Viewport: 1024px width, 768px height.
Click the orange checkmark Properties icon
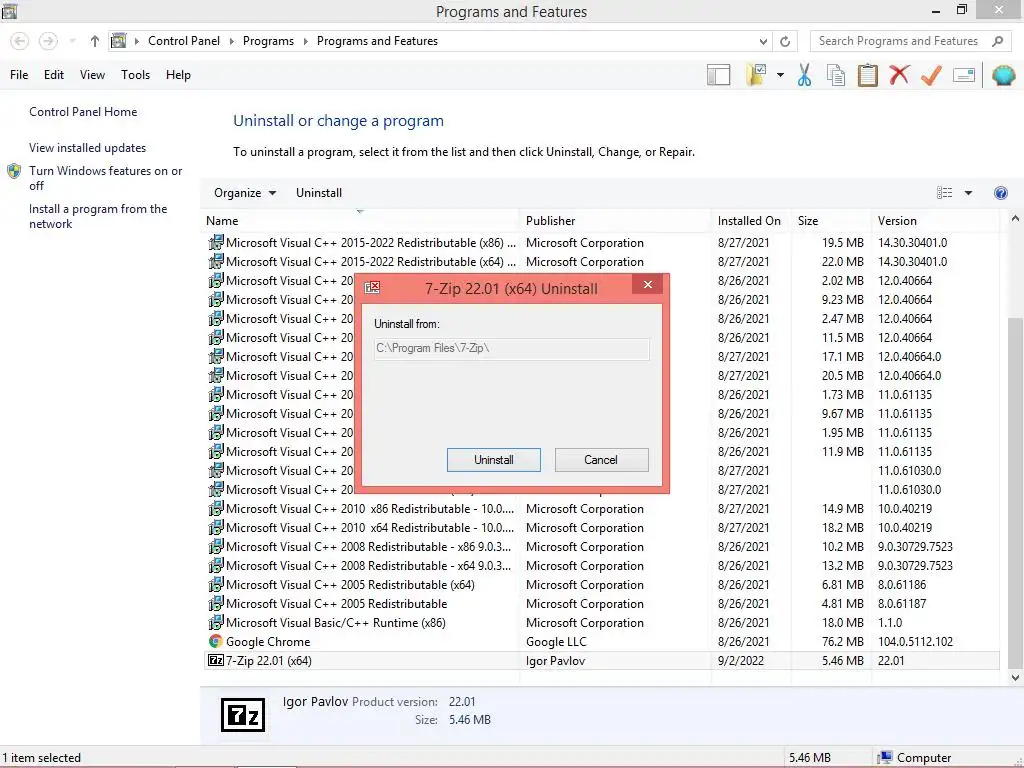(931, 74)
